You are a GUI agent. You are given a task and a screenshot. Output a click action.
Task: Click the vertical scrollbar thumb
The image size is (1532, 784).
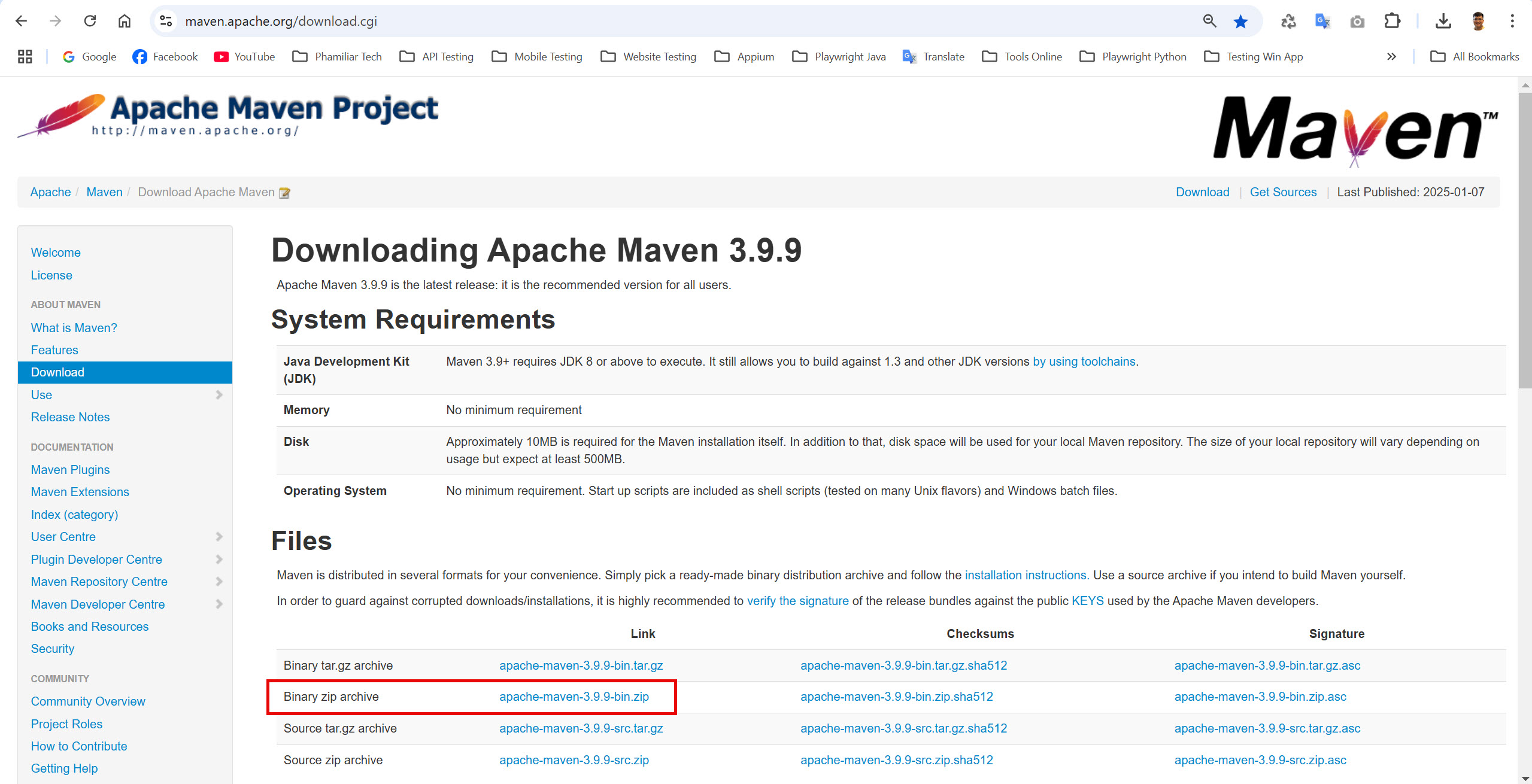click(x=1525, y=239)
